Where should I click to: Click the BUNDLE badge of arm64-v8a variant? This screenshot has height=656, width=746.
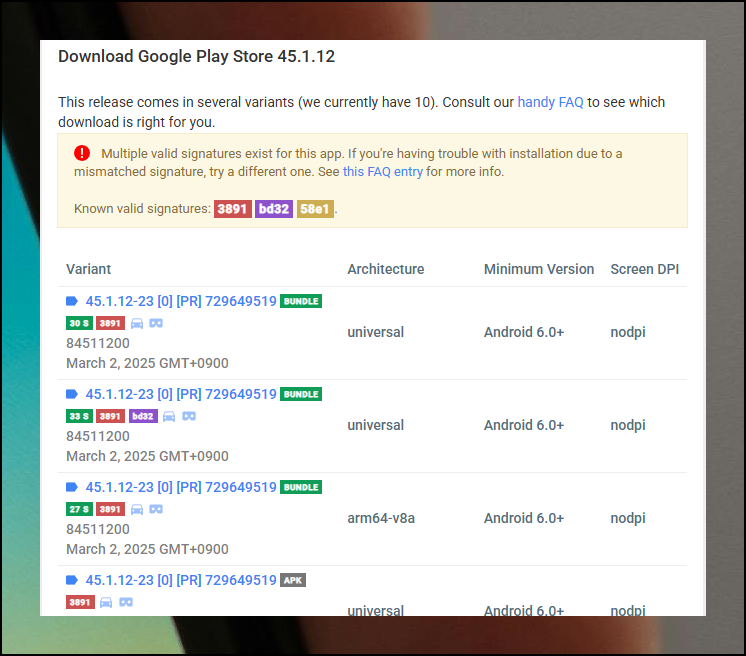tap(301, 487)
